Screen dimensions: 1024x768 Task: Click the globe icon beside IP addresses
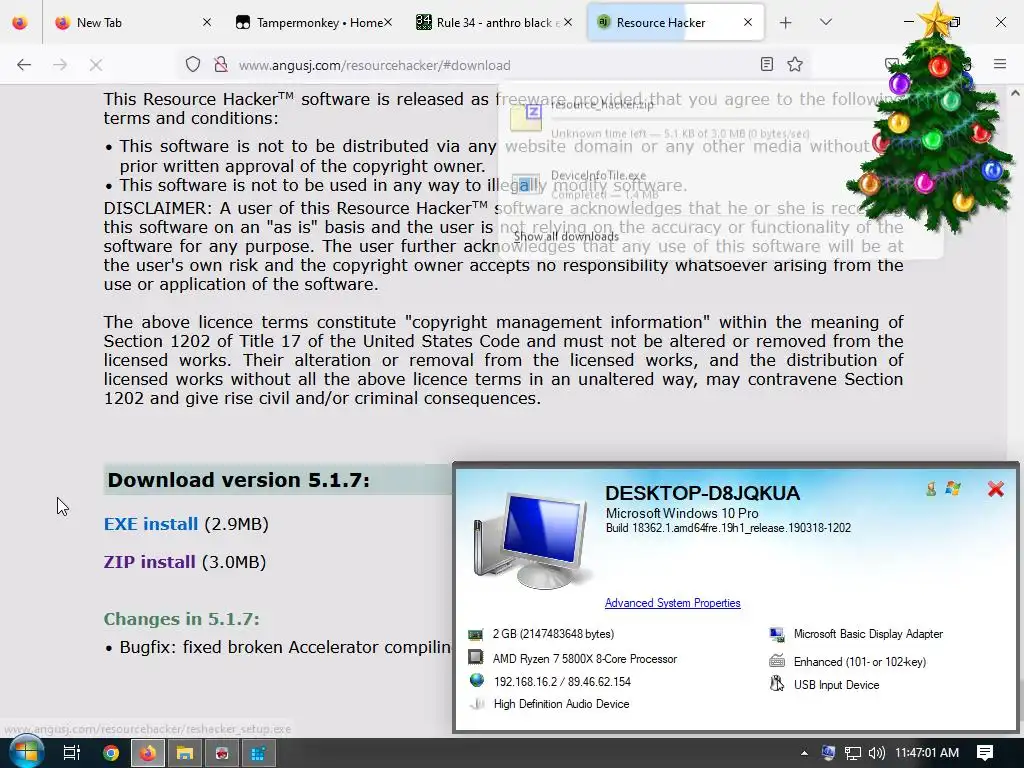(x=477, y=680)
